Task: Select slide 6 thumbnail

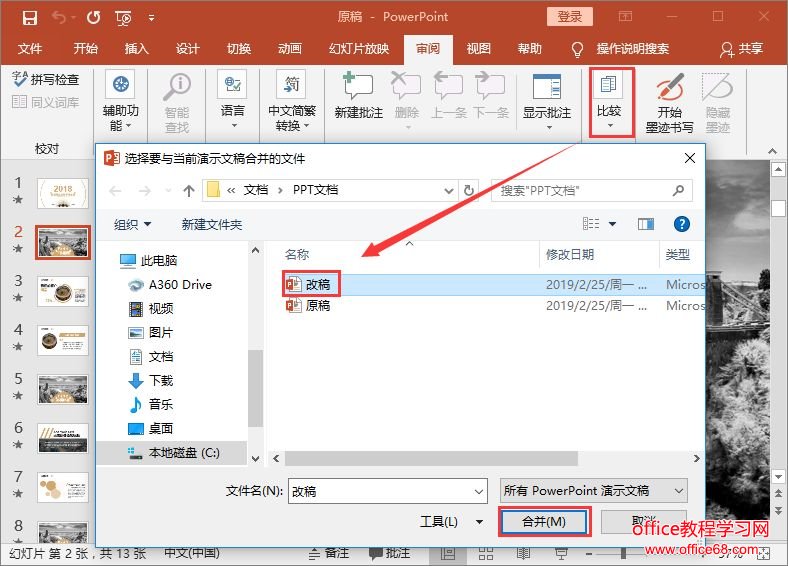Action: (x=62, y=438)
